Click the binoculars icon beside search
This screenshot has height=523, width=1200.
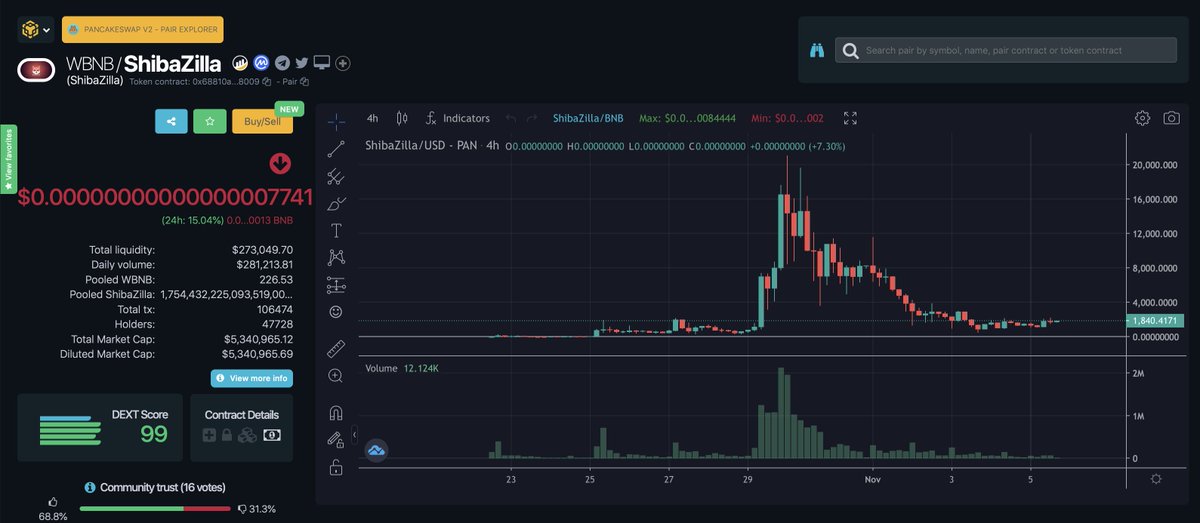(817, 50)
